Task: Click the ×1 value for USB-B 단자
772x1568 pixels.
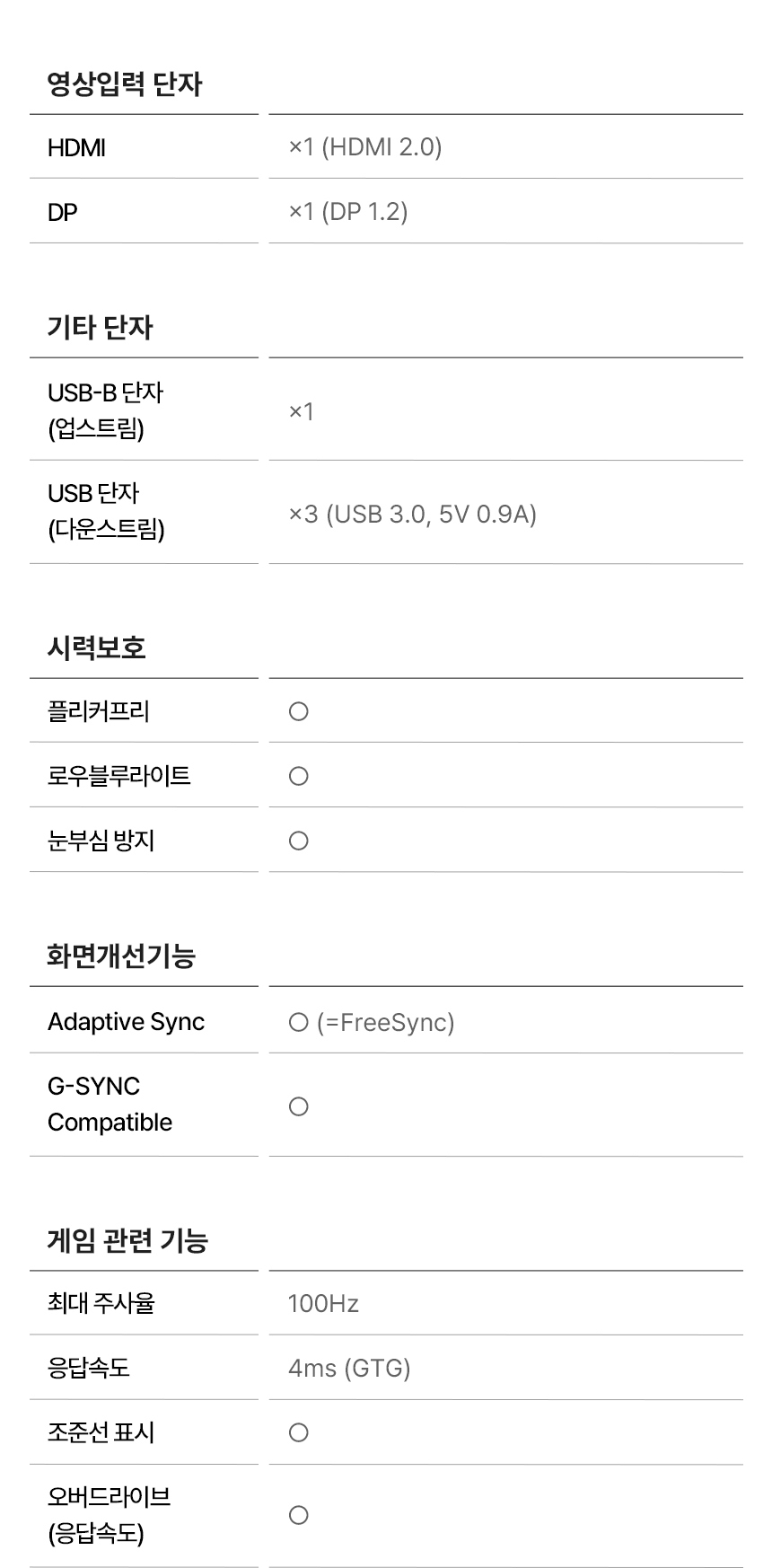Action: (x=302, y=412)
